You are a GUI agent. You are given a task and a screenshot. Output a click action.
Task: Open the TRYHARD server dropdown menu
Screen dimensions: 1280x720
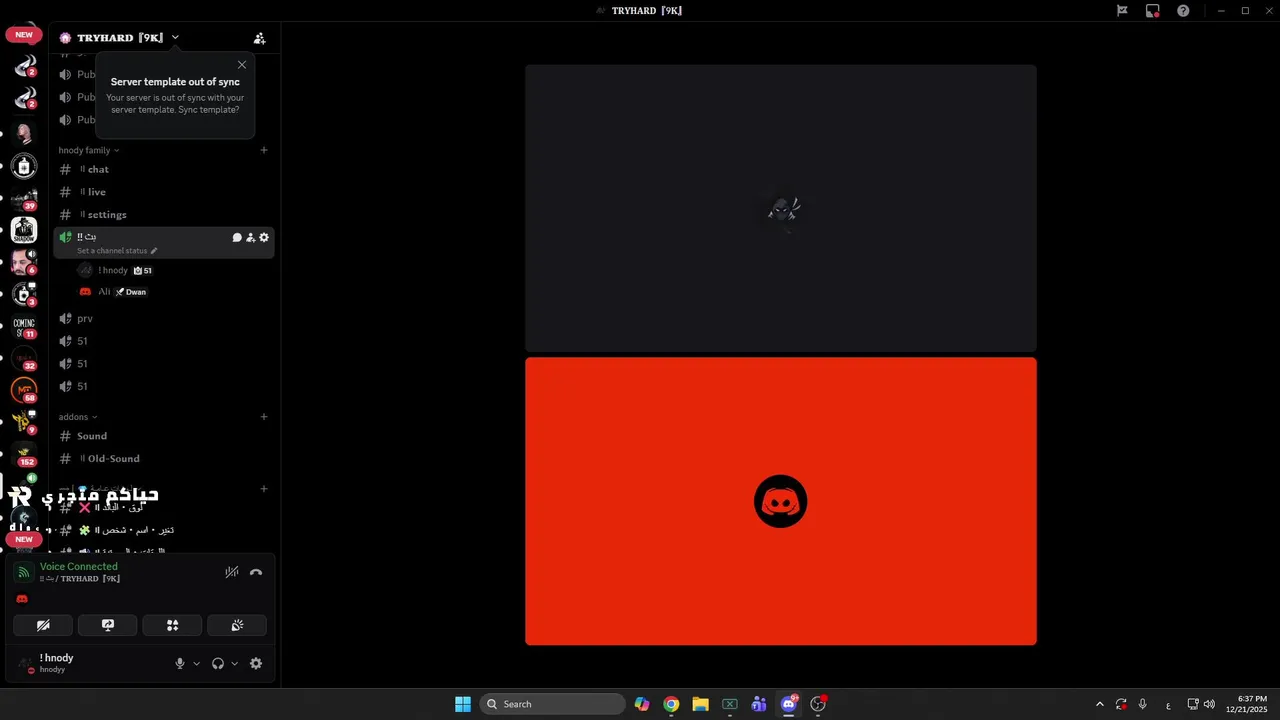pyautogui.click(x=175, y=38)
